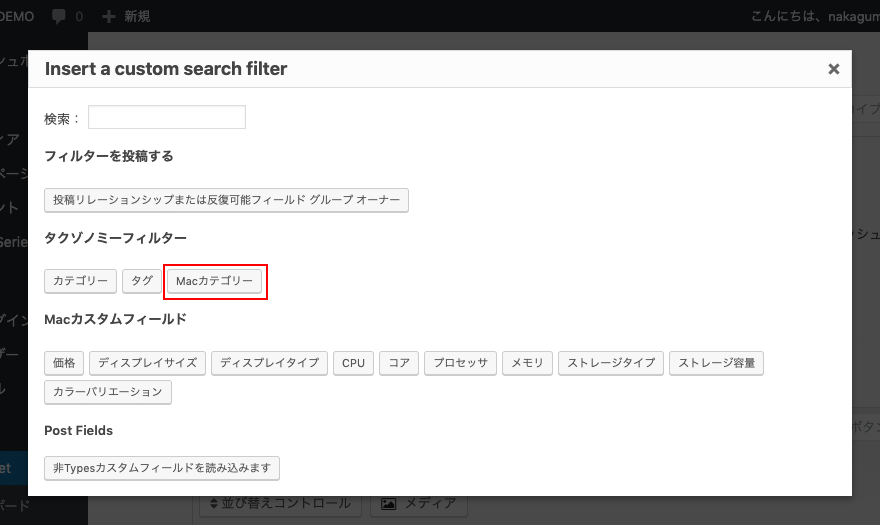Click the 検索 search input field
Image resolution: width=880 pixels, height=525 pixels.
click(167, 117)
